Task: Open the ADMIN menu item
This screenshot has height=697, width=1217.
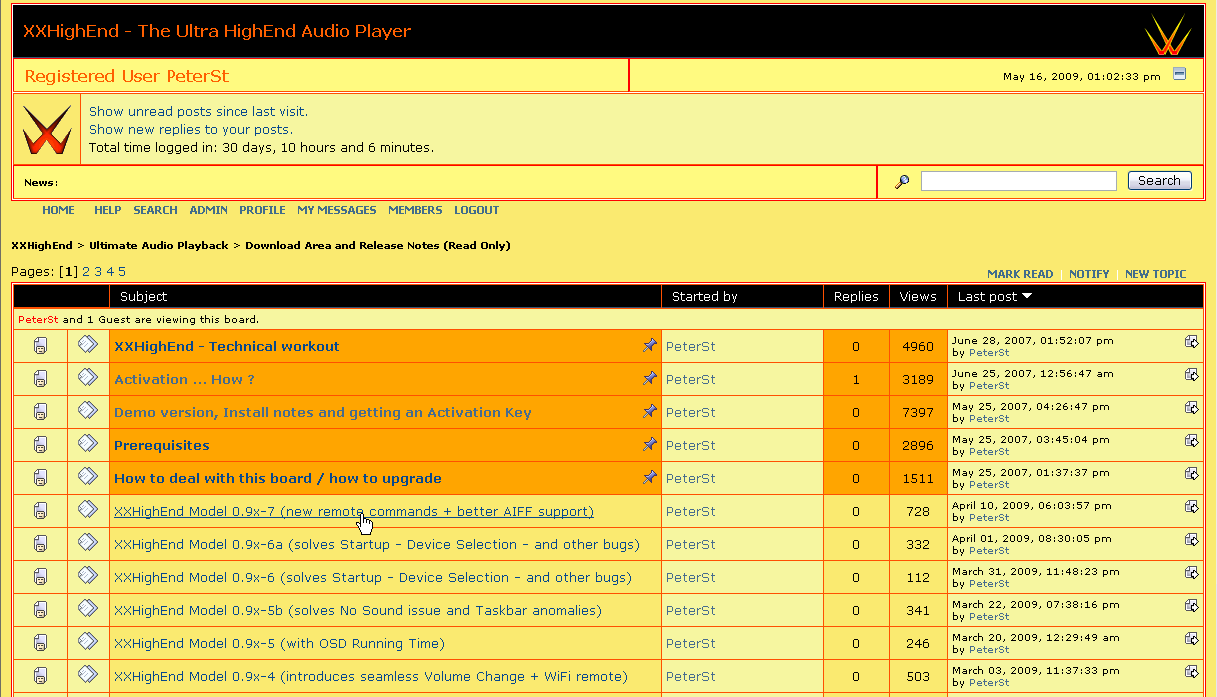Action: [208, 210]
